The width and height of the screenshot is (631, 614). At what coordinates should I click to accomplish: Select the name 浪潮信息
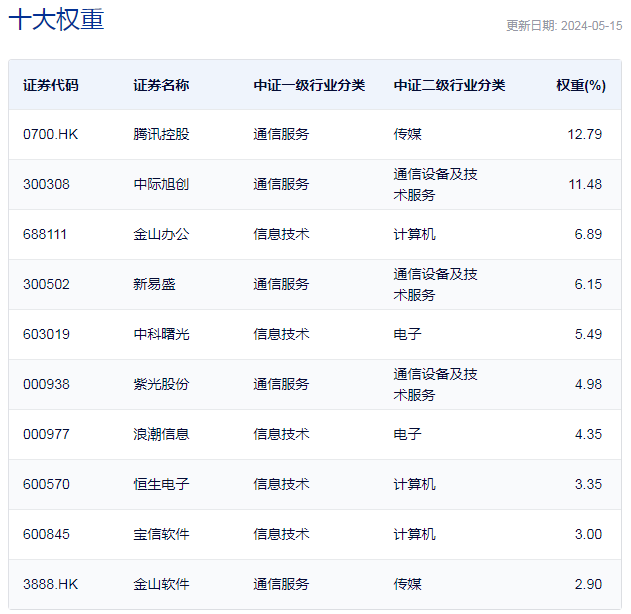(x=161, y=434)
